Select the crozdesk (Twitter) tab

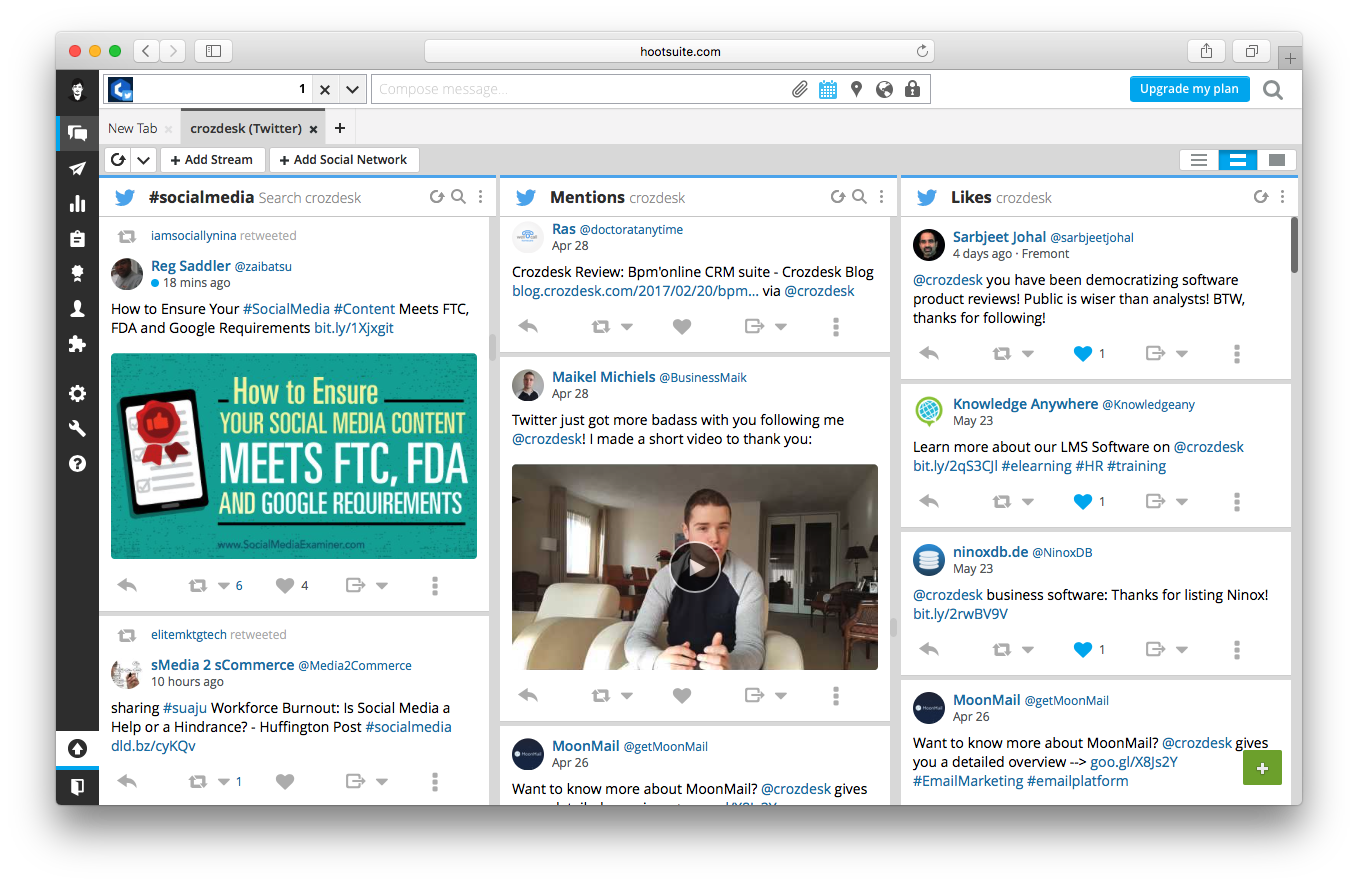tap(246, 128)
